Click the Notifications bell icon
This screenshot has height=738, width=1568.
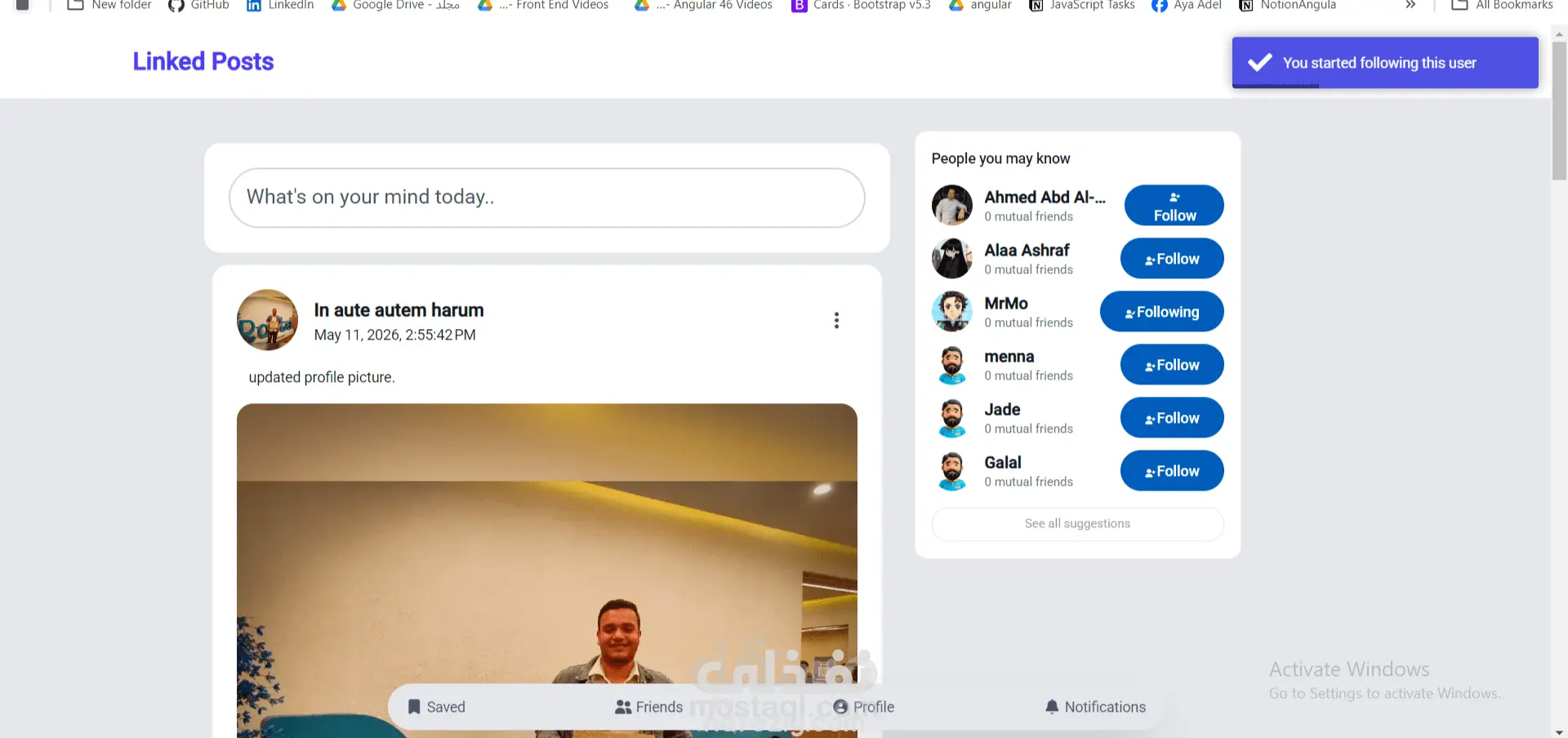1052,707
